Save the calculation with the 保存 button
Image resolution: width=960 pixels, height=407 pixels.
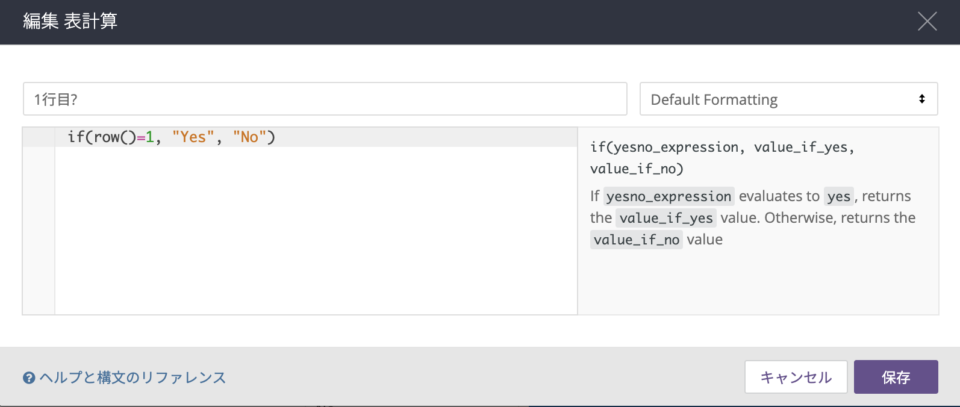click(x=896, y=377)
